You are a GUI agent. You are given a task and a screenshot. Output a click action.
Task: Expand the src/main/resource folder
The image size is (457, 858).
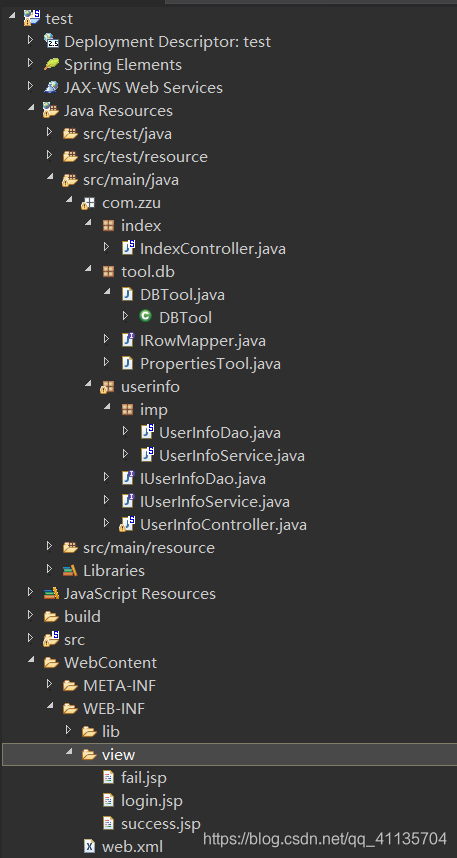click(x=50, y=547)
